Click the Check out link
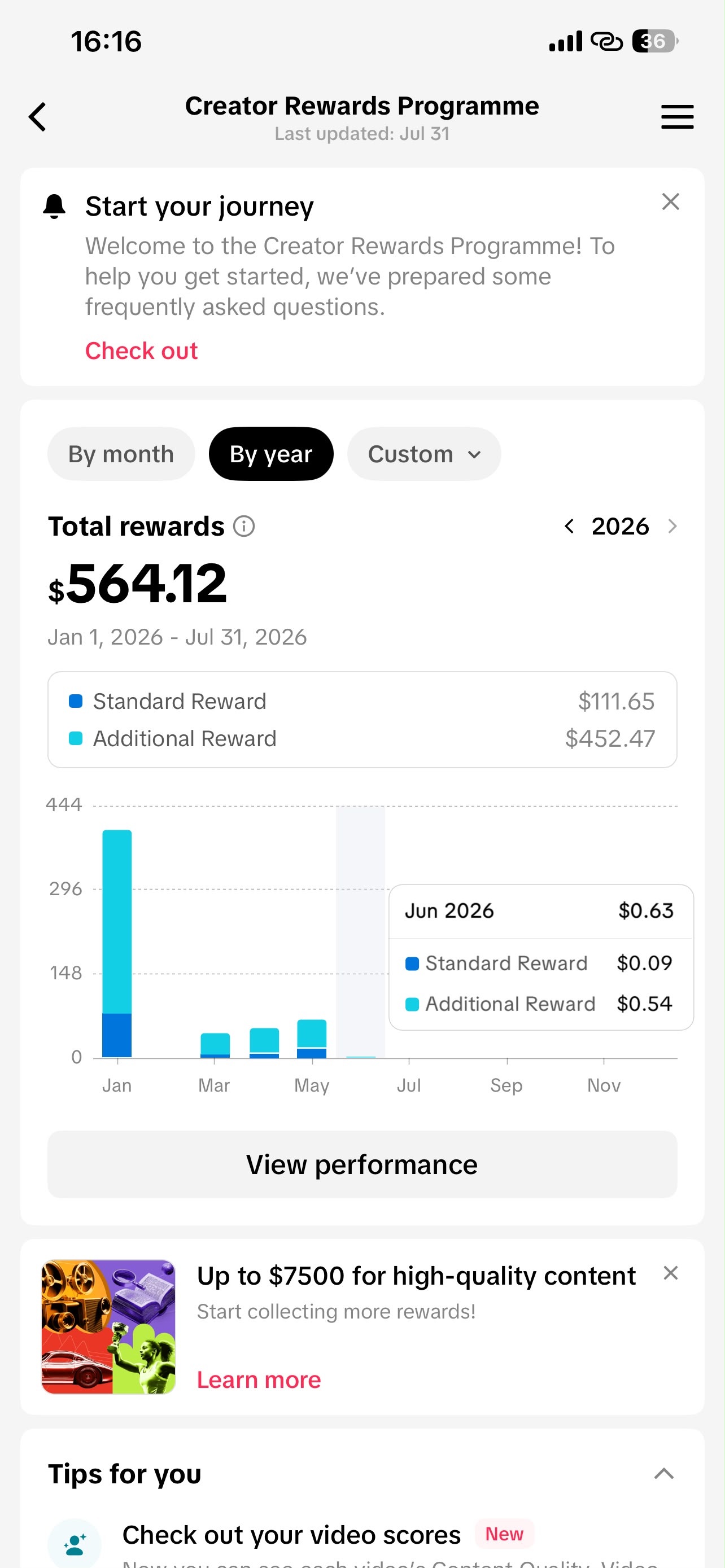Image resolution: width=725 pixels, height=1568 pixels. [x=141, y=351]
